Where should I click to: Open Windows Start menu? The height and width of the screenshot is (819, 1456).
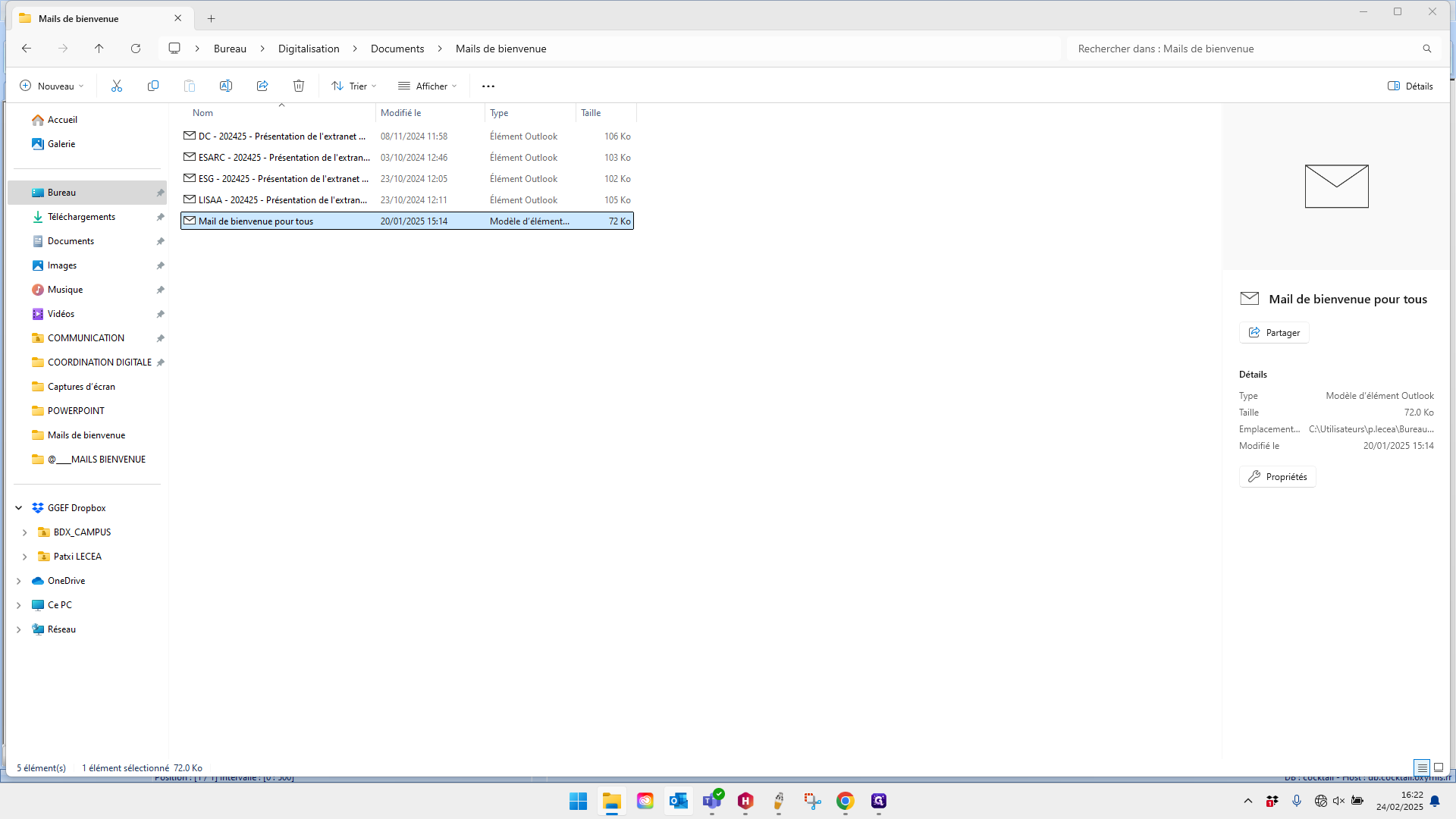[x=579, y=801]
